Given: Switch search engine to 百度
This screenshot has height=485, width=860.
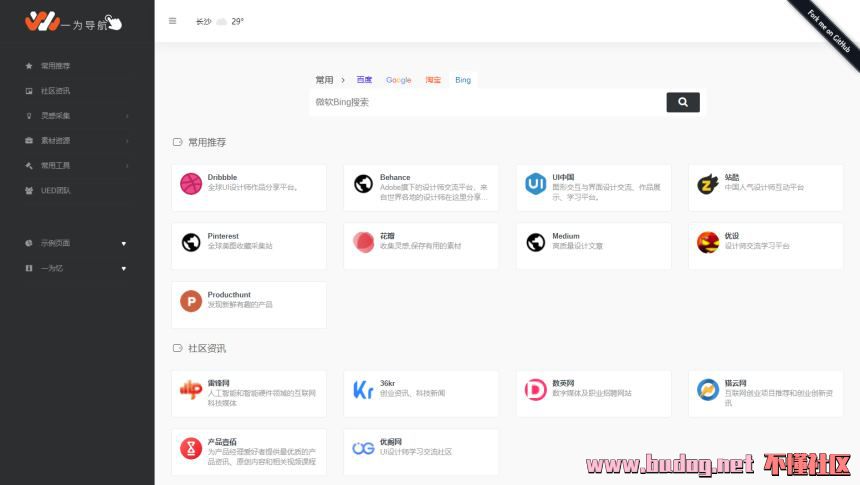Looking at the screenshot, I should (x=364, y=80).
